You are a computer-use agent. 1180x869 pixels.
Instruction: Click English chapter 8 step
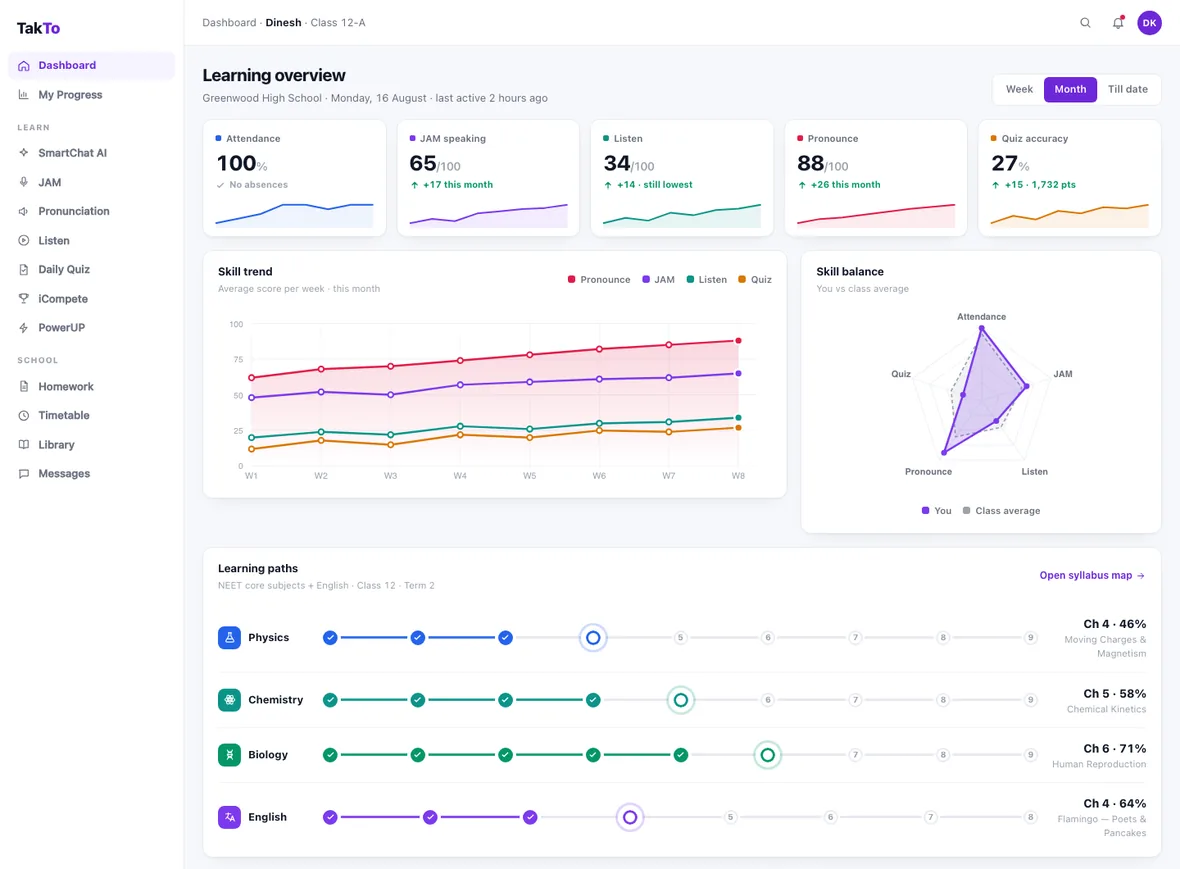[x=1030, y=817]
